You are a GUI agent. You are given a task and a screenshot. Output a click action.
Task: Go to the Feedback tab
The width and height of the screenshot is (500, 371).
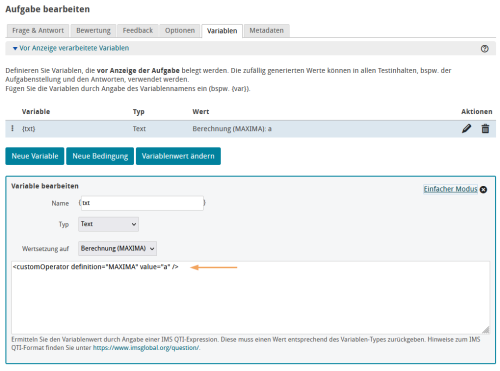tap(138, 30)
